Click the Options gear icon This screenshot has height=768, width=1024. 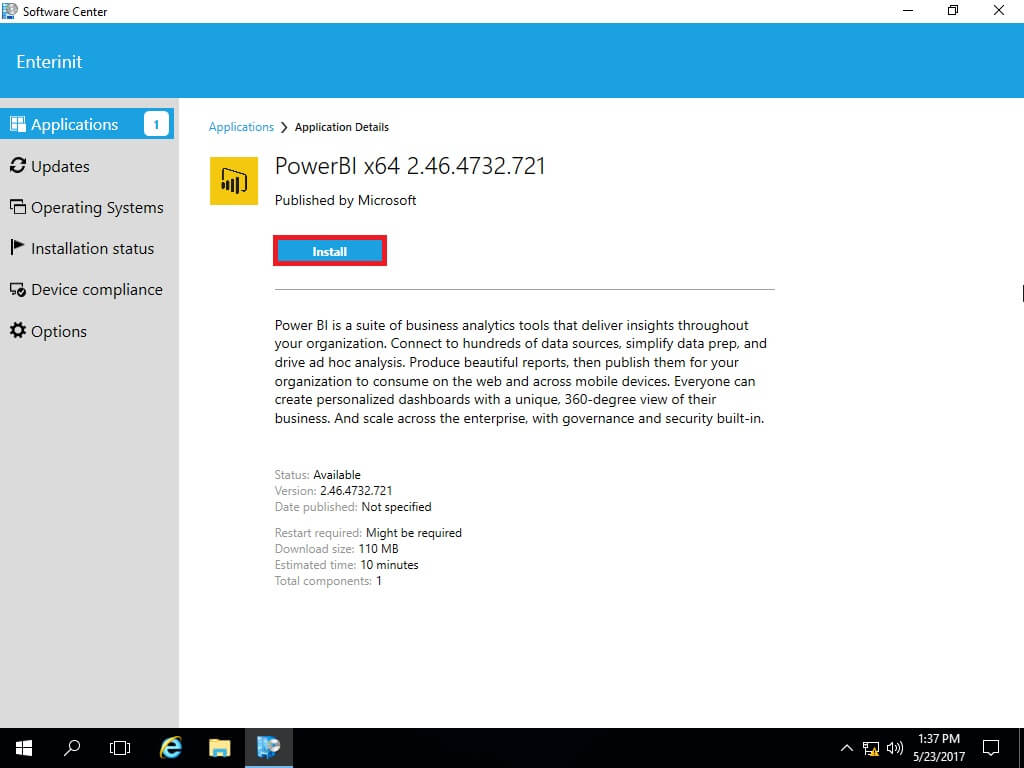click(x=18, y=330)
